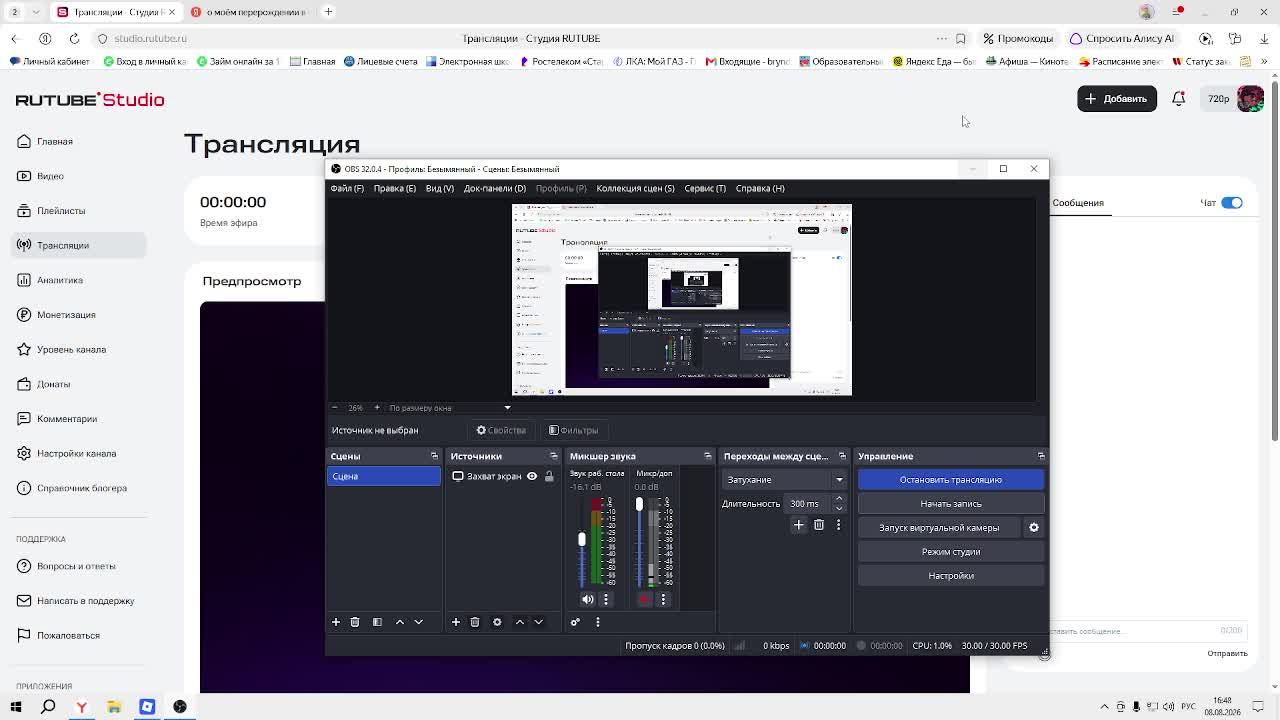The width and height of the screenshot is (1280, 720).
Task: Move source down in Sources panel
Action: coord(539,622)
